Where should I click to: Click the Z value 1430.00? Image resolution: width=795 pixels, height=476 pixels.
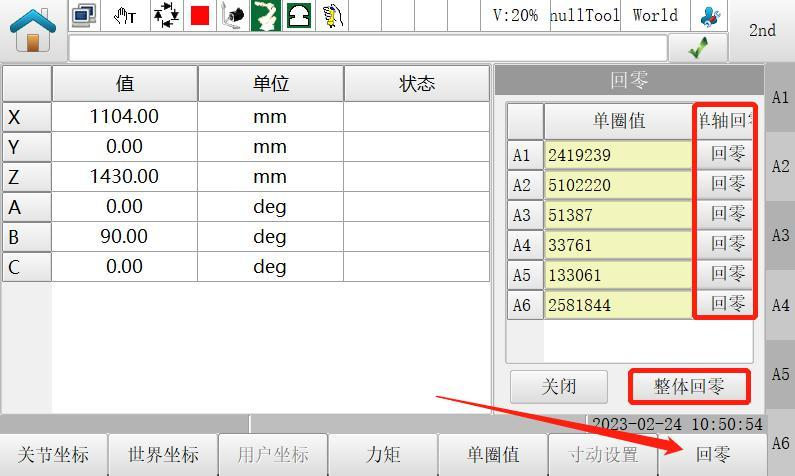[x=124, y=177]
